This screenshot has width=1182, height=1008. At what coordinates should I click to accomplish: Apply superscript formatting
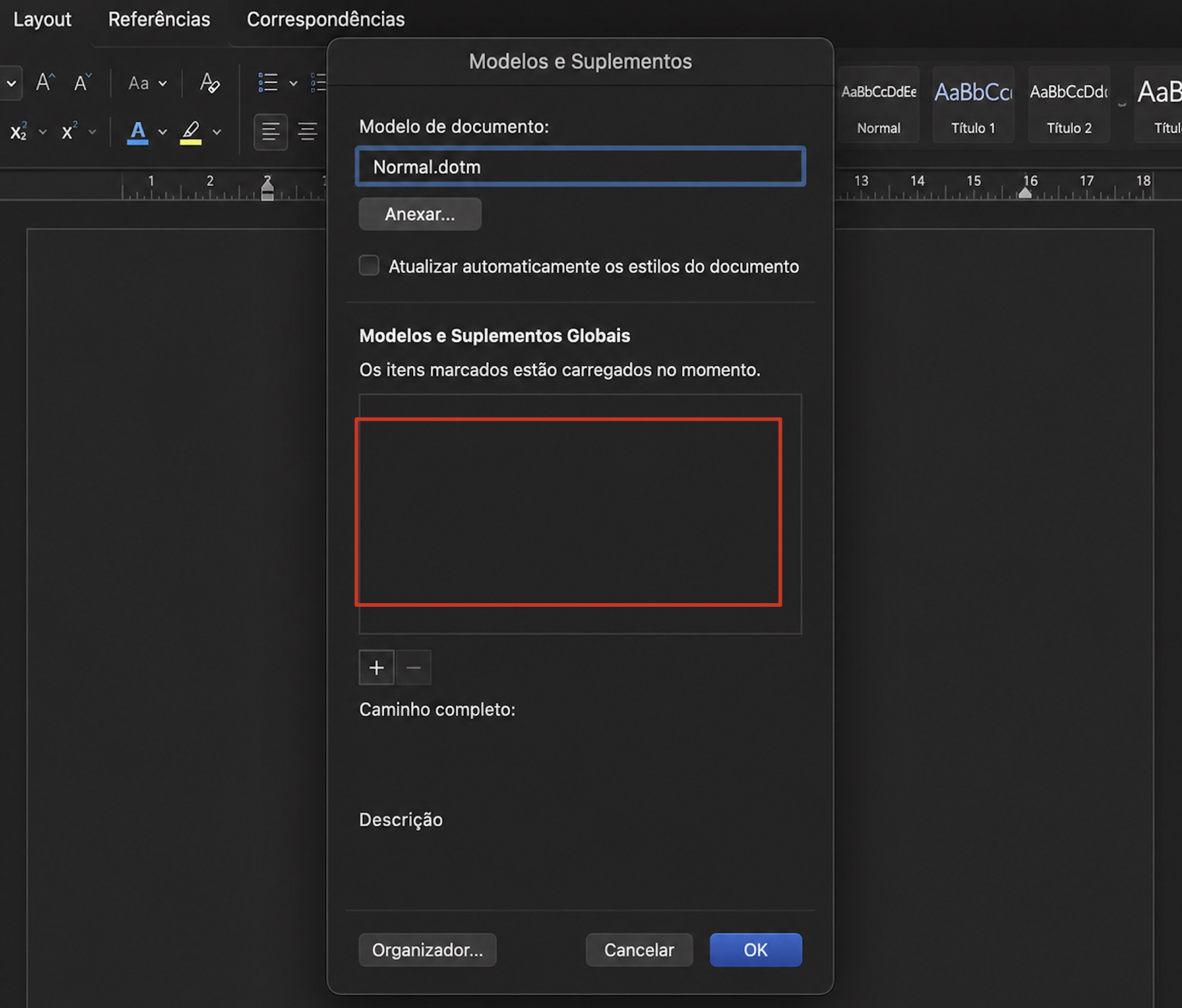(69, 132)
